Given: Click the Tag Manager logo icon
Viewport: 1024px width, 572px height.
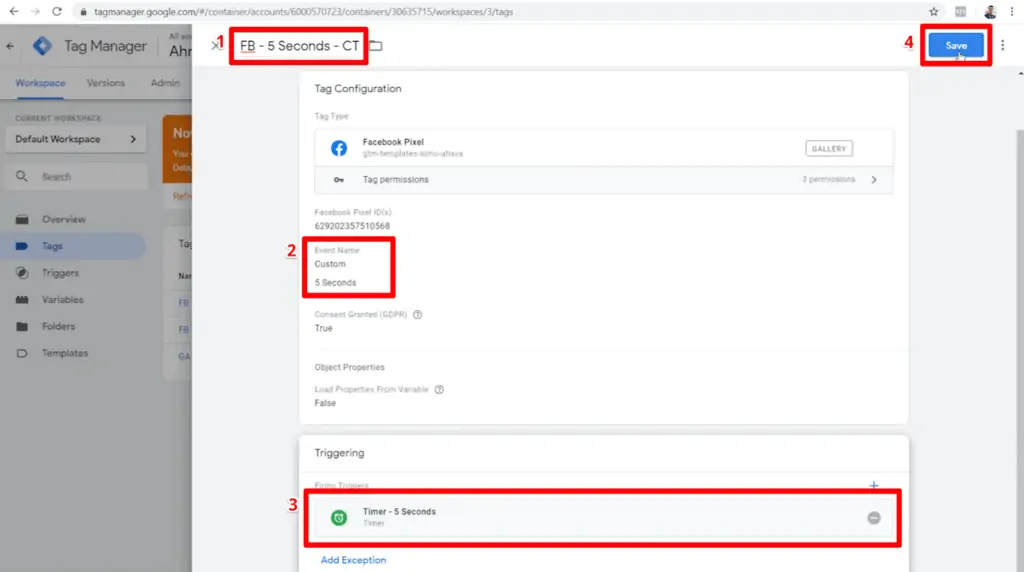Looking at the screenshot, I should coord(42,46).
